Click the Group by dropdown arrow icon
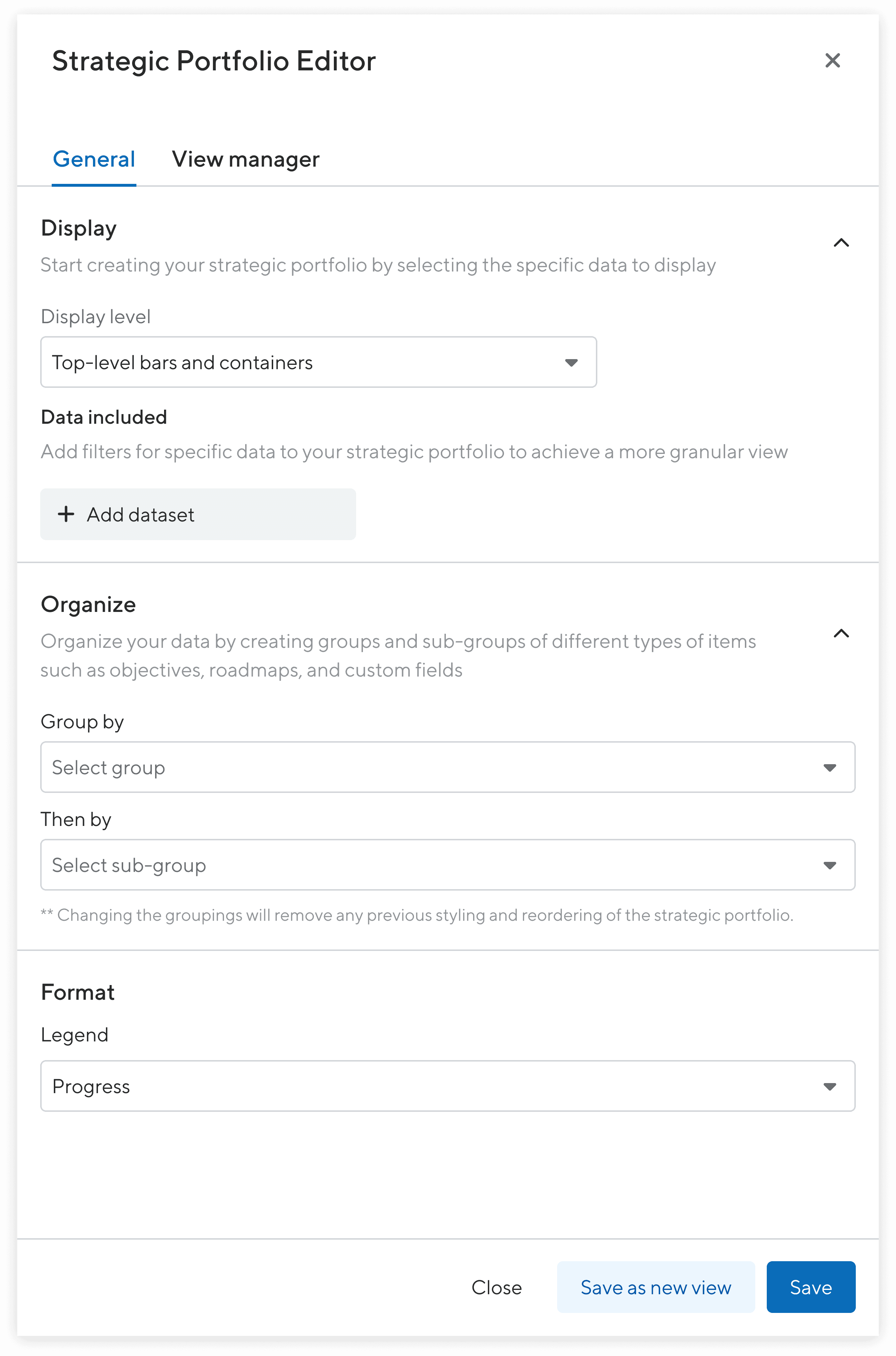The image size is (896, 1356). click(x=829, y=767)
